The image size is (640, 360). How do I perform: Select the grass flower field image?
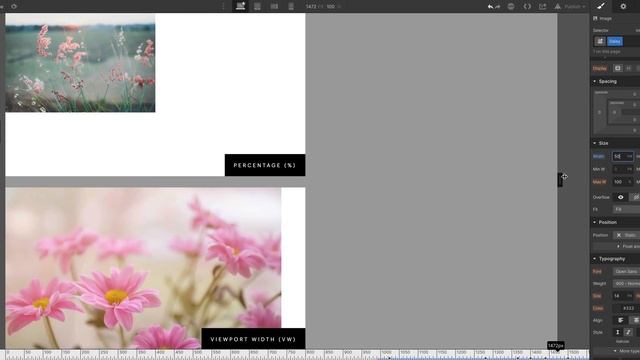tap(80, 62)
